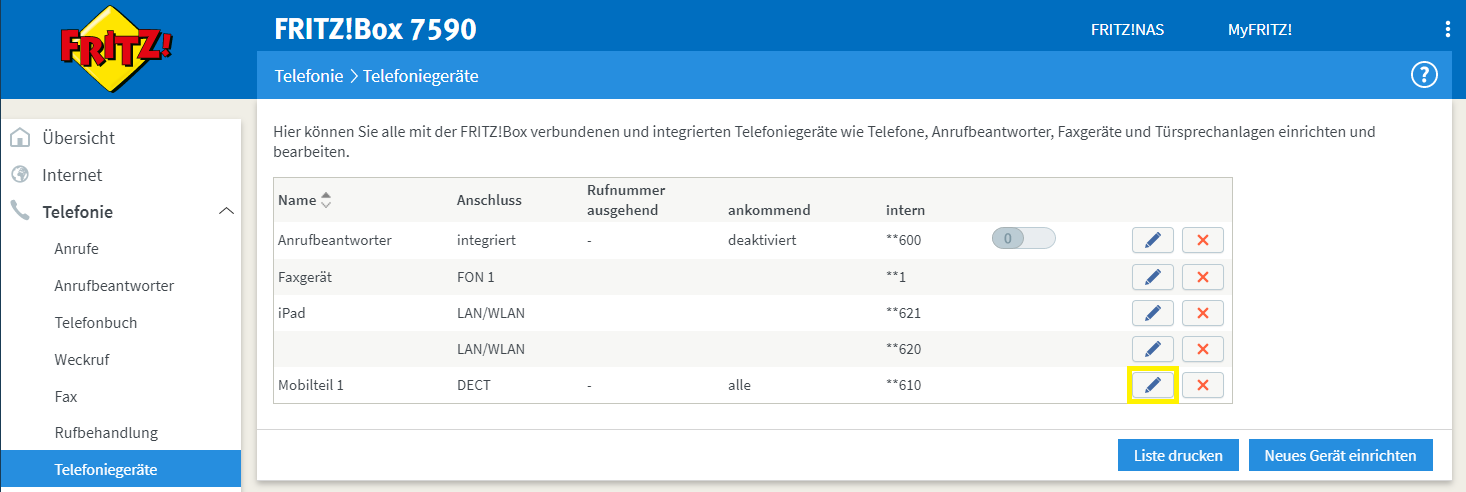
Task: Sort the device list by Name
Action: click(325, 201)
